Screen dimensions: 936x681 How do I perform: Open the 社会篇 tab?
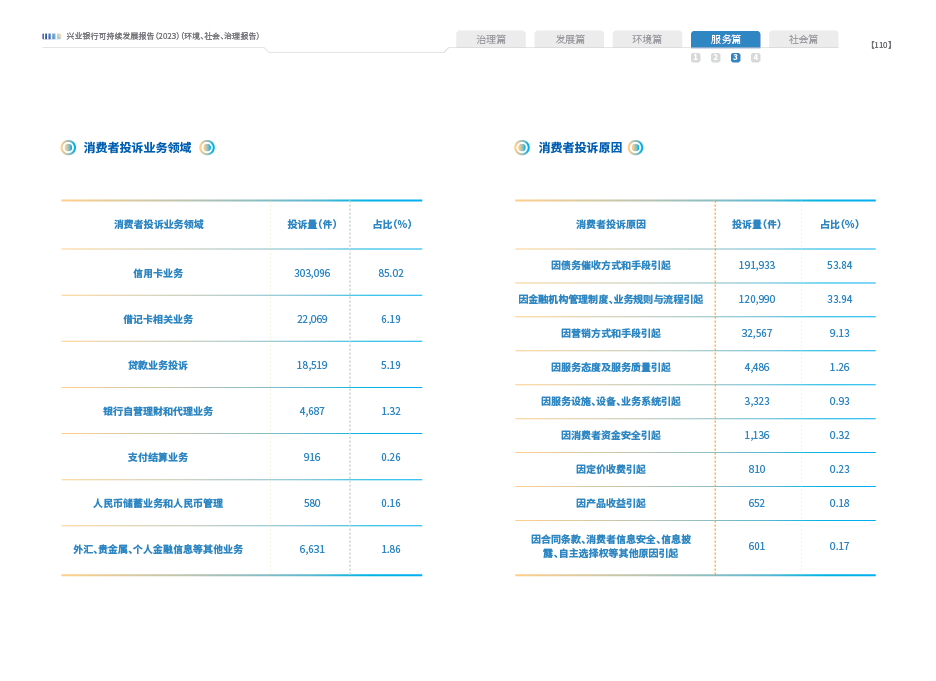pyautogui.click(x=803, y=39)
